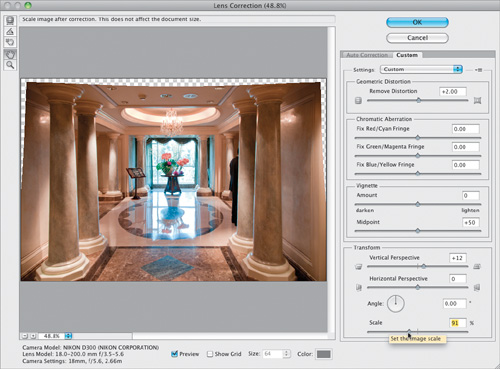Click the zoom in plus button
This screenshot has width=500, height=369.
point(33,336)
